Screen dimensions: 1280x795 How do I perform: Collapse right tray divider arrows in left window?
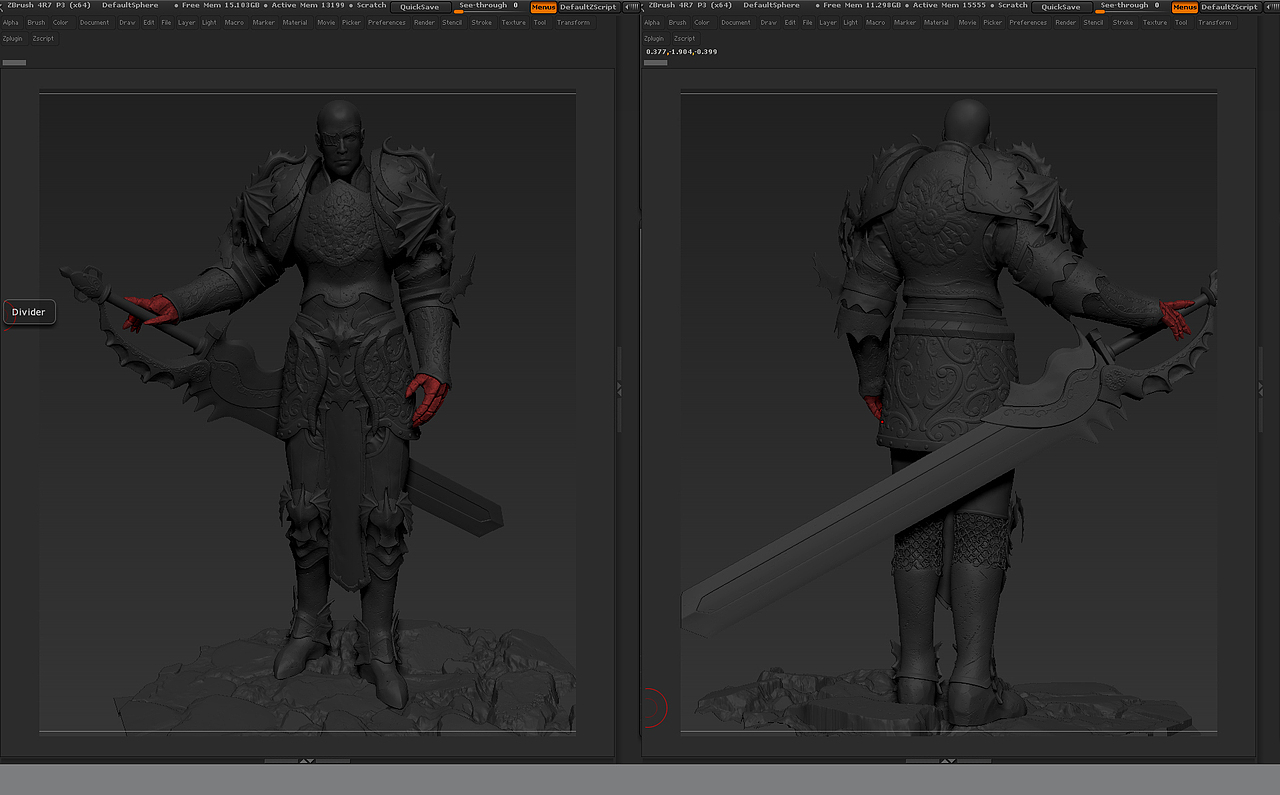(x=619, y=387)
